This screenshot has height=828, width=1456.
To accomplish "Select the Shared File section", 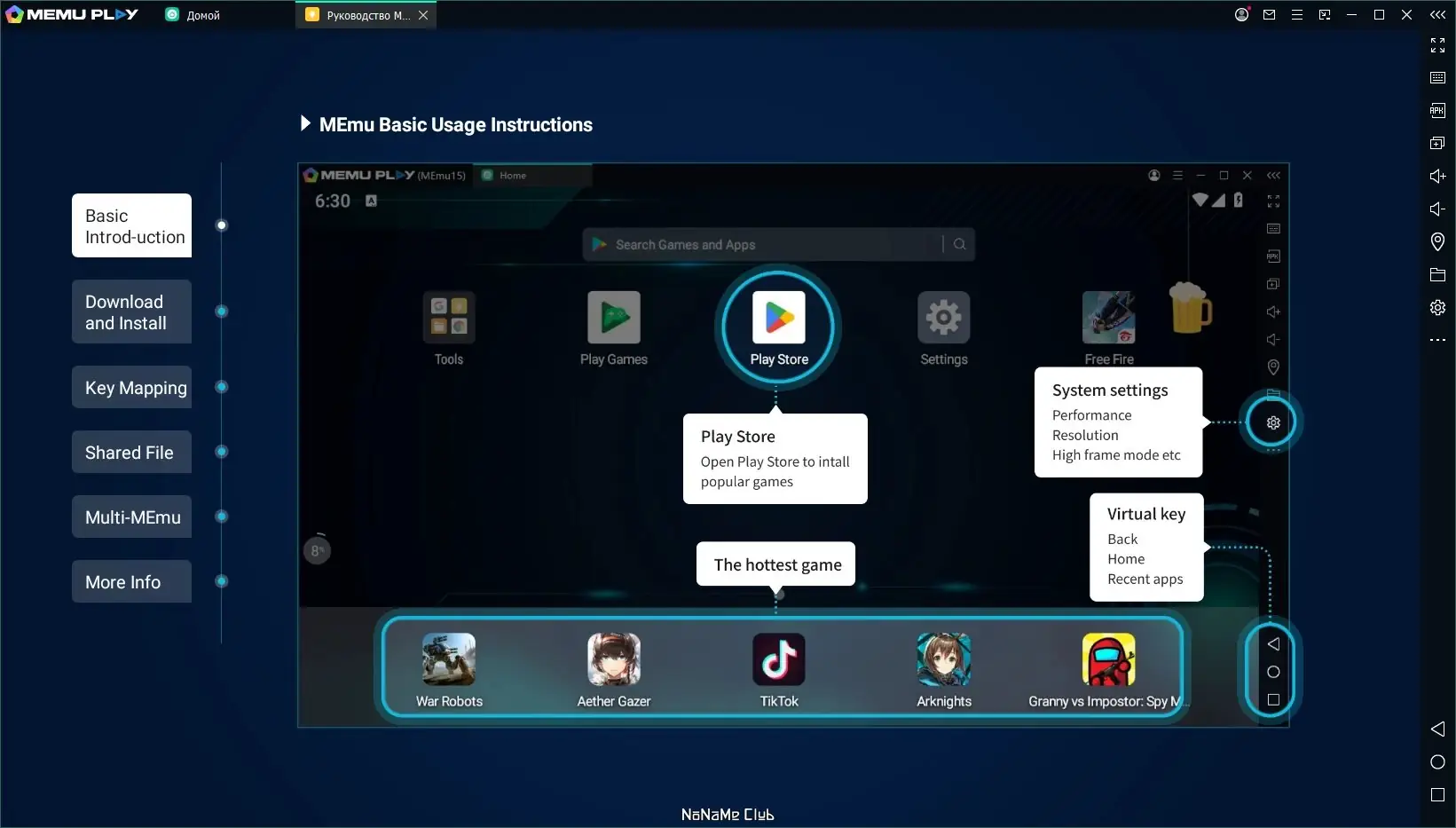I will (131, 452).
